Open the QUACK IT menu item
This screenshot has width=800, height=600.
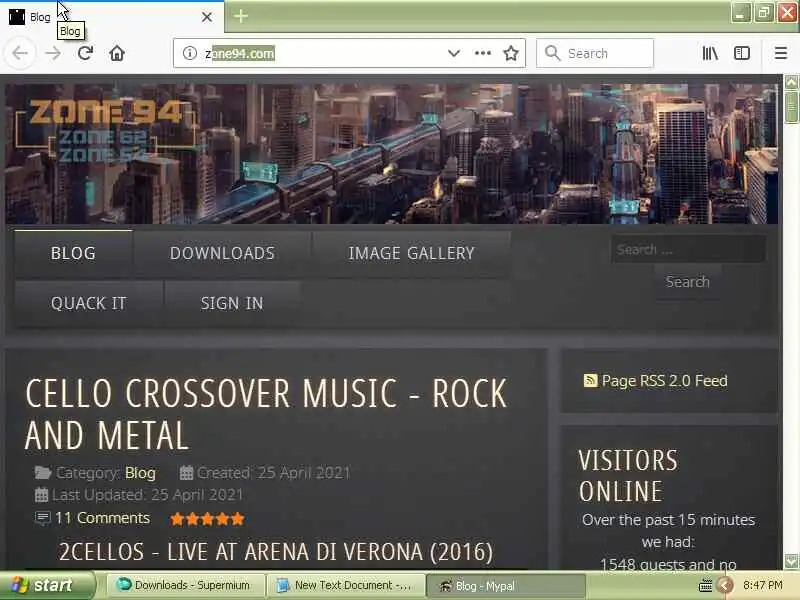pos(89,303)
